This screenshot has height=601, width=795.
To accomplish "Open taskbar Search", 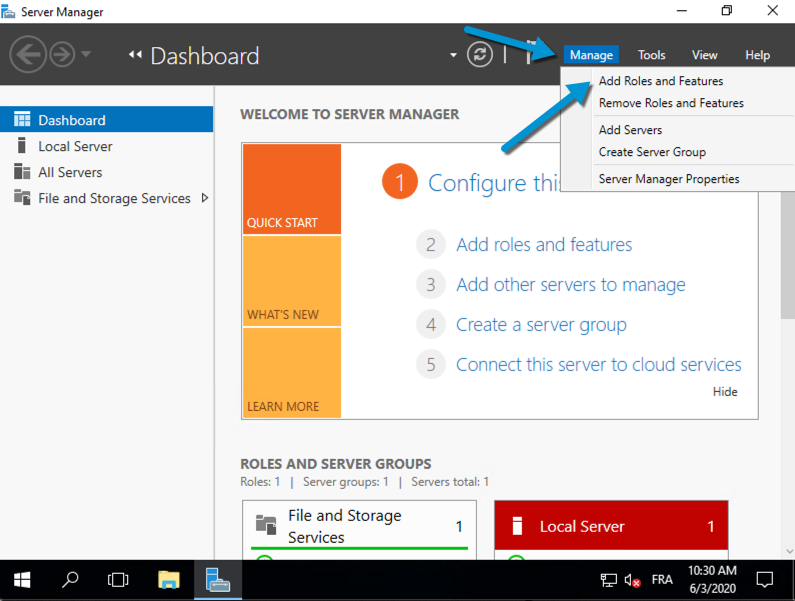I will [70, 580].
